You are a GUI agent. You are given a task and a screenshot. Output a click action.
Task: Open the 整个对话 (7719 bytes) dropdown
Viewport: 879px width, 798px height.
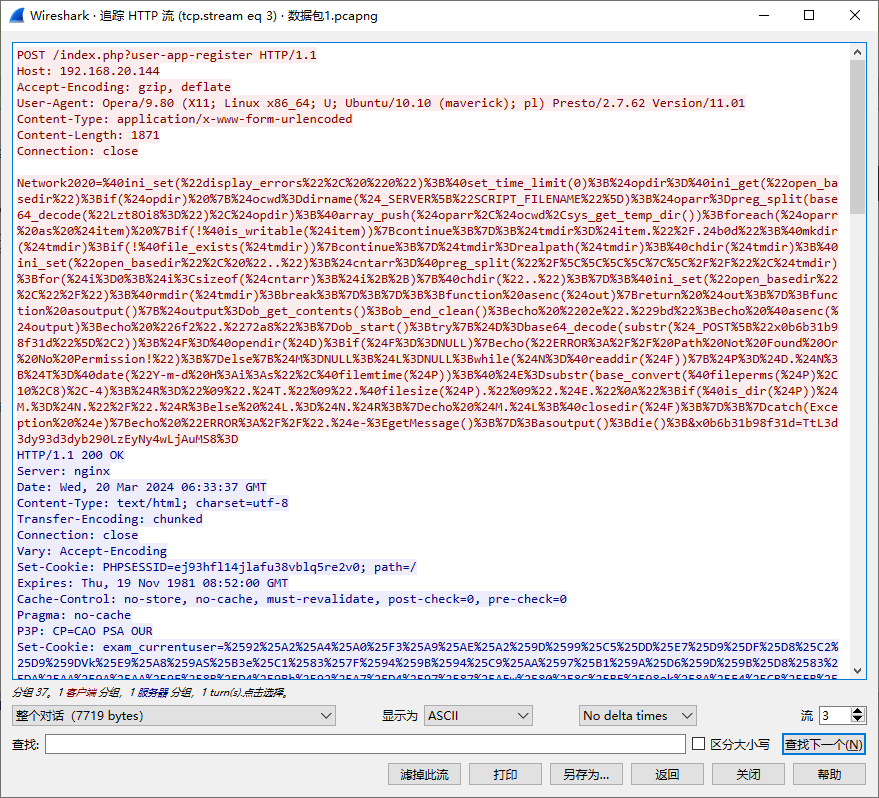tap(173, 715)
